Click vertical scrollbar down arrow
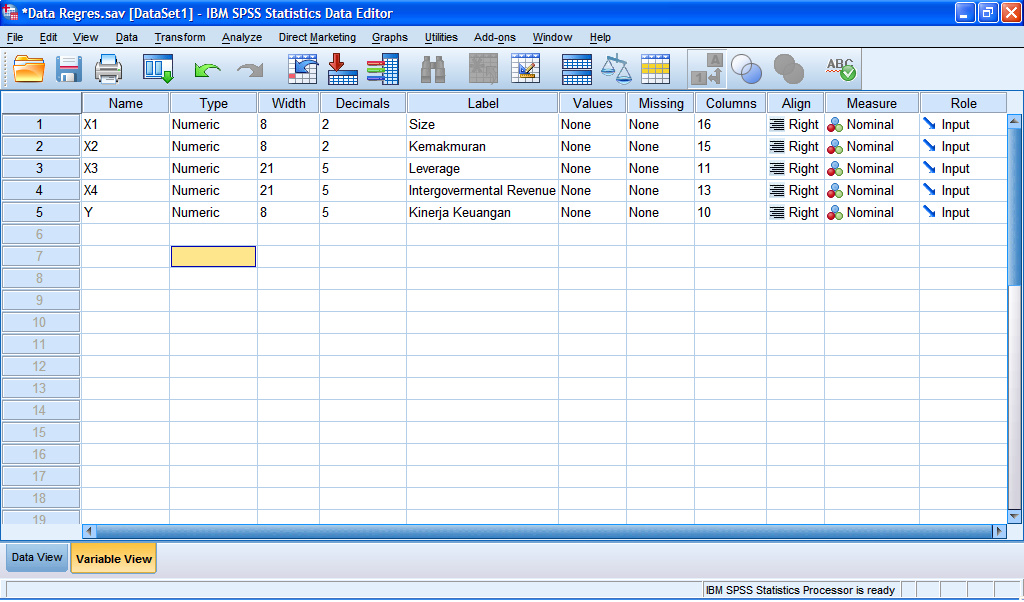 [1014, 516]
